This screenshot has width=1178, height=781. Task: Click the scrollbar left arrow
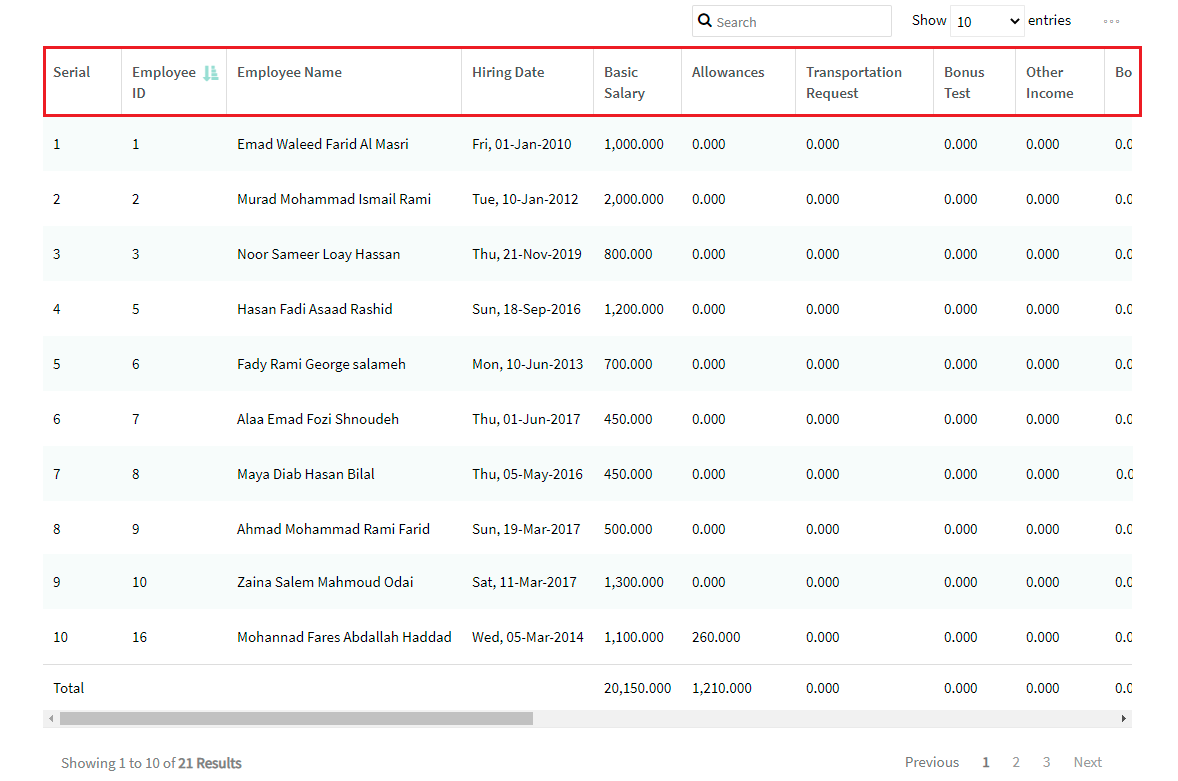coord(51,719)
